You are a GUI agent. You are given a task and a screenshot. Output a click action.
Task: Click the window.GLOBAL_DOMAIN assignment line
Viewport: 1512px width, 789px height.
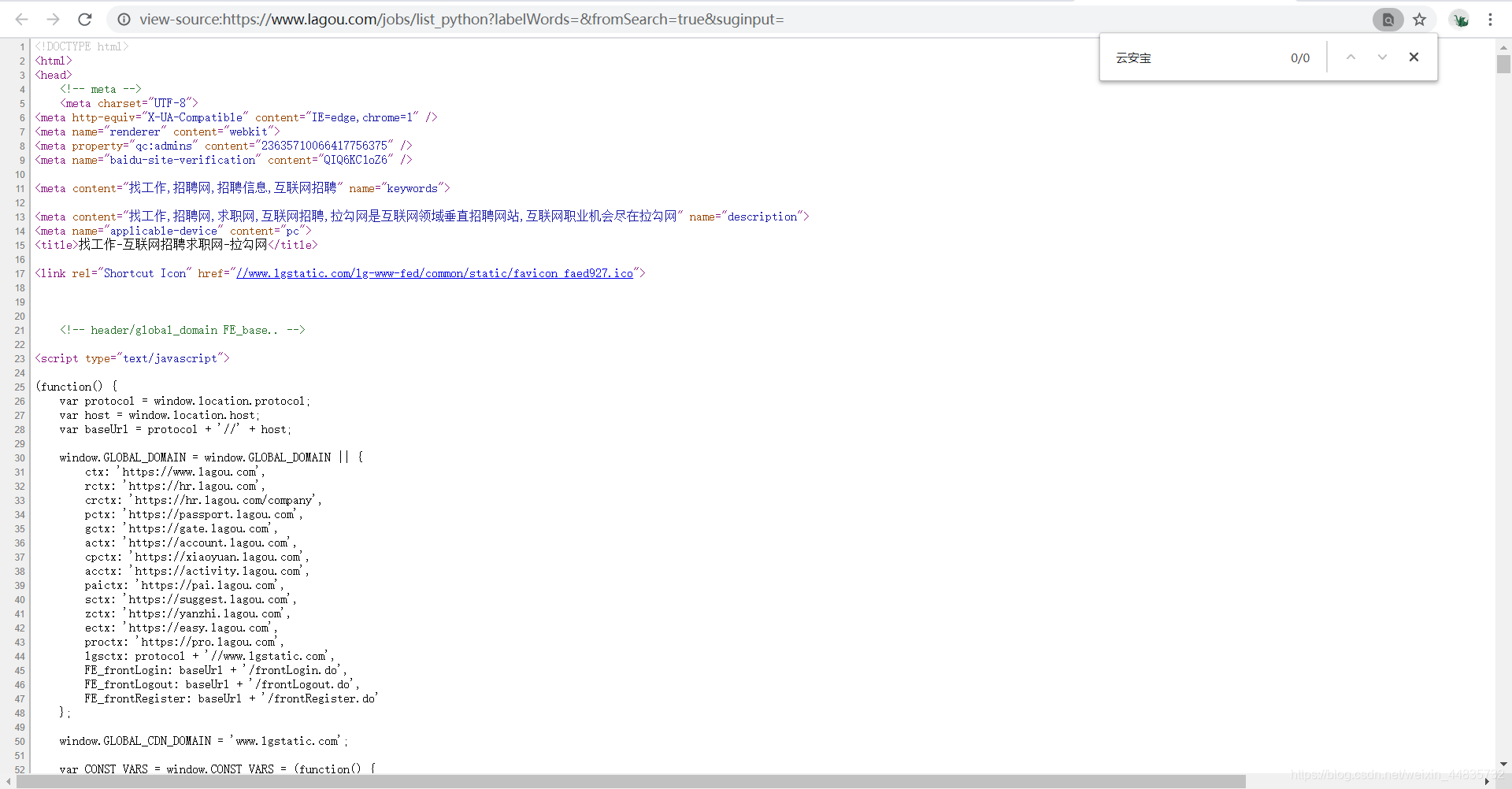[211, 457]
